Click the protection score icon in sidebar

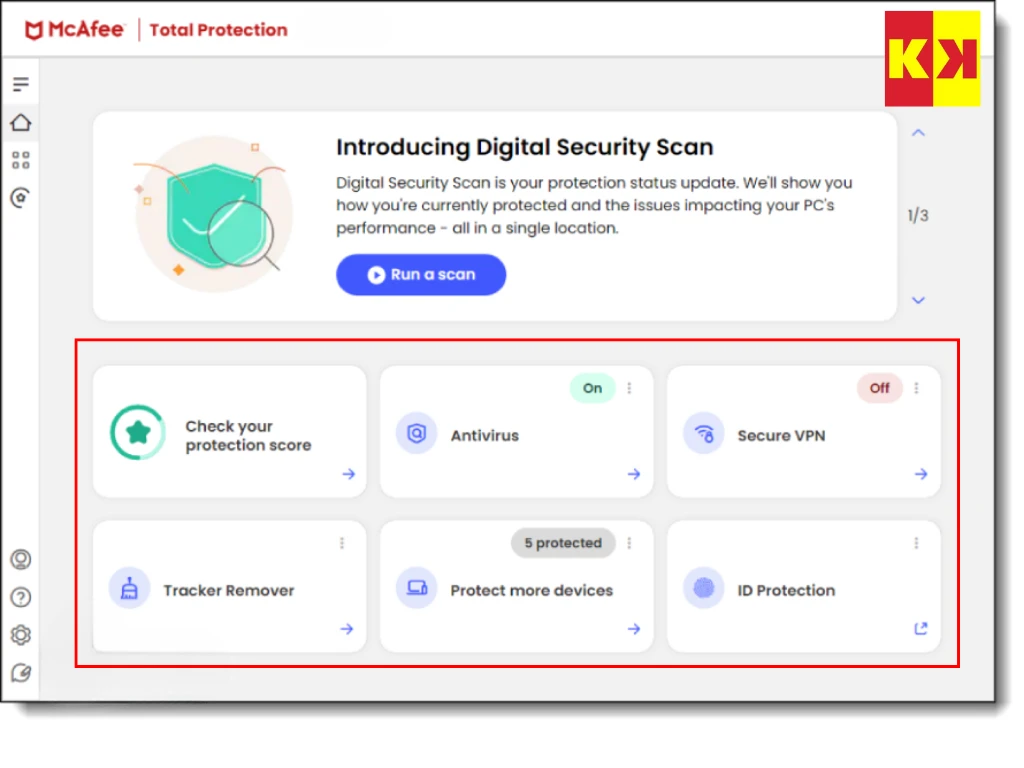point(20,197)
